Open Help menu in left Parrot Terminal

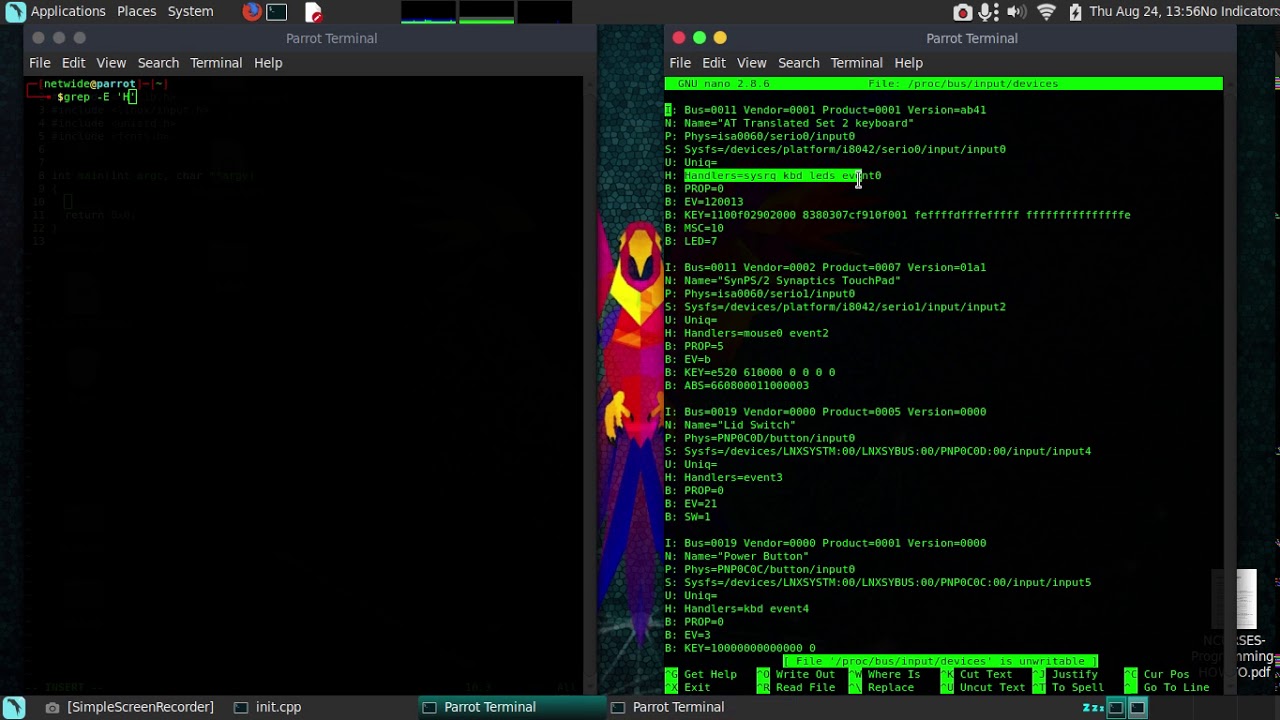(x=268, y=63)
